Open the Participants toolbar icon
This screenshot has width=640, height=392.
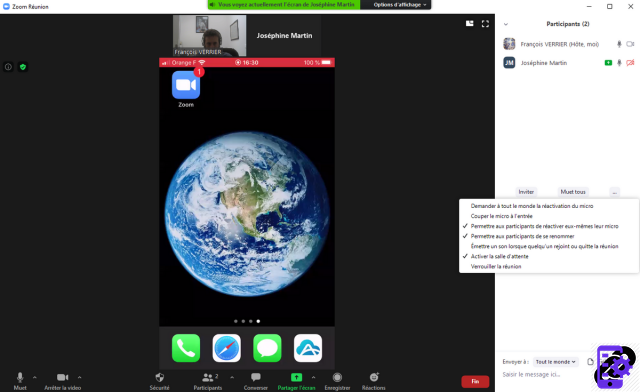coord(208,377)
